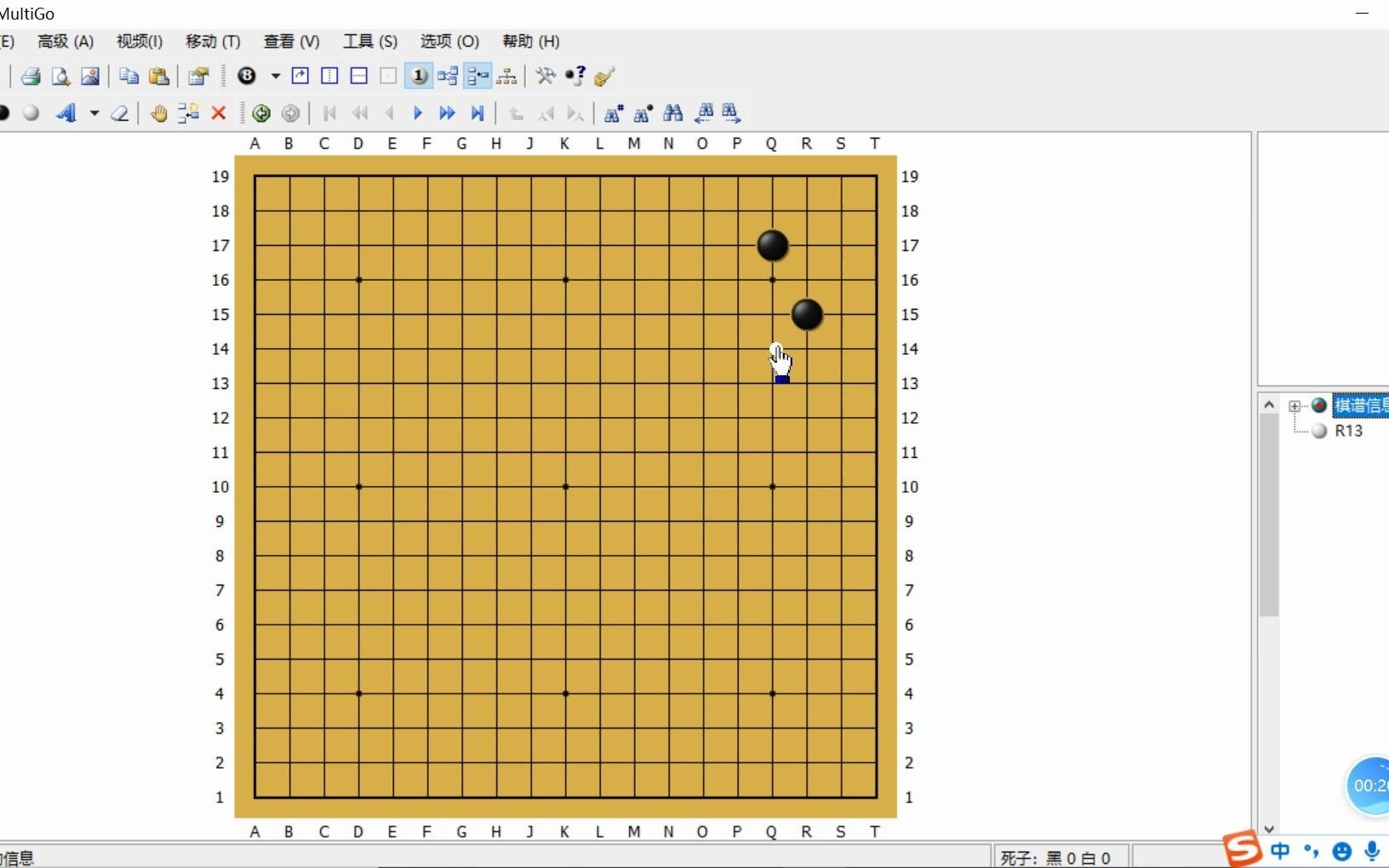Click the input method emoji smiley icon
This screenshot has width=1389, height=868.
[1342, 851]
